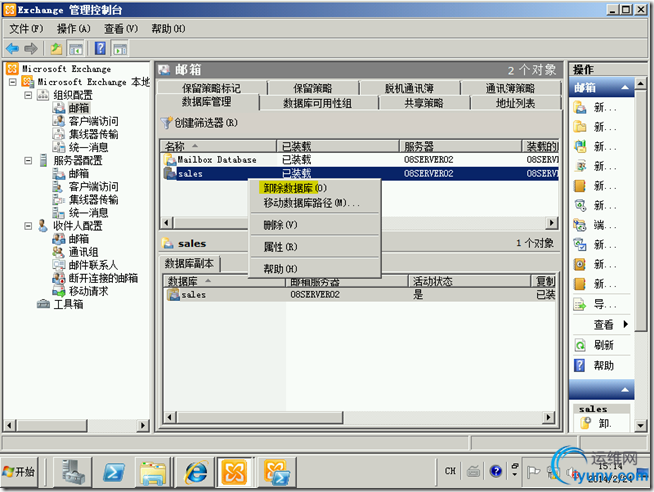Switch to the 保留策略 tab

pyautogui.click(x=313, y=88)
